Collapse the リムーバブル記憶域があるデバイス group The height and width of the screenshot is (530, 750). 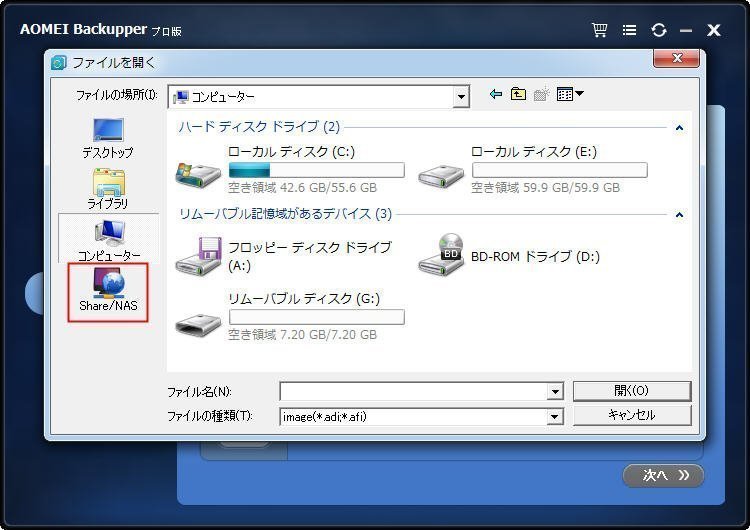pyautogui.click(x=679, y=215)
